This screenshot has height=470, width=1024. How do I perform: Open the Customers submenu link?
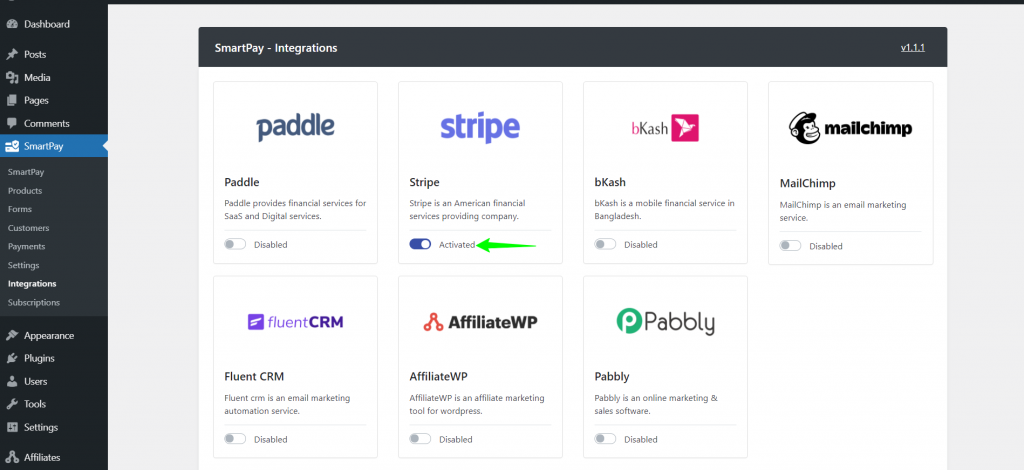[29, 228]
